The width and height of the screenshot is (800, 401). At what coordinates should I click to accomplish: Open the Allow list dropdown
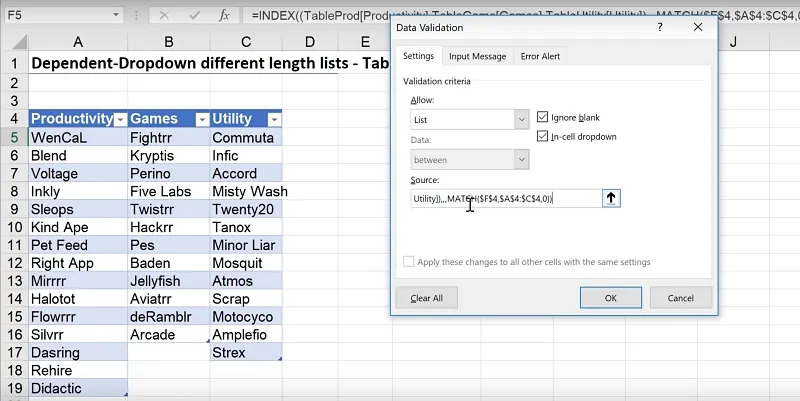coord(521,119)
